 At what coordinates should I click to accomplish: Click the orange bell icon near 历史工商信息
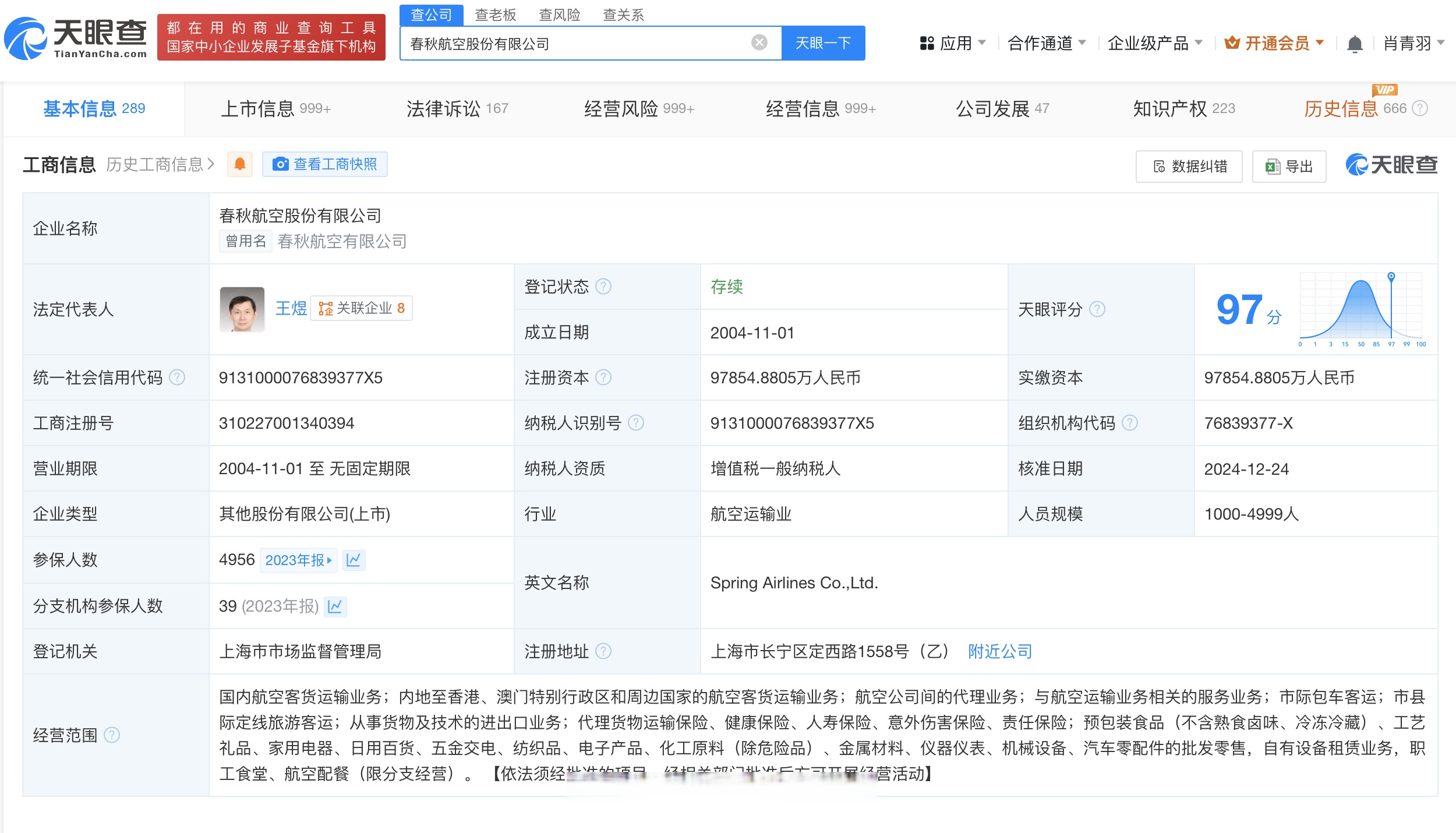pos(239,164)
